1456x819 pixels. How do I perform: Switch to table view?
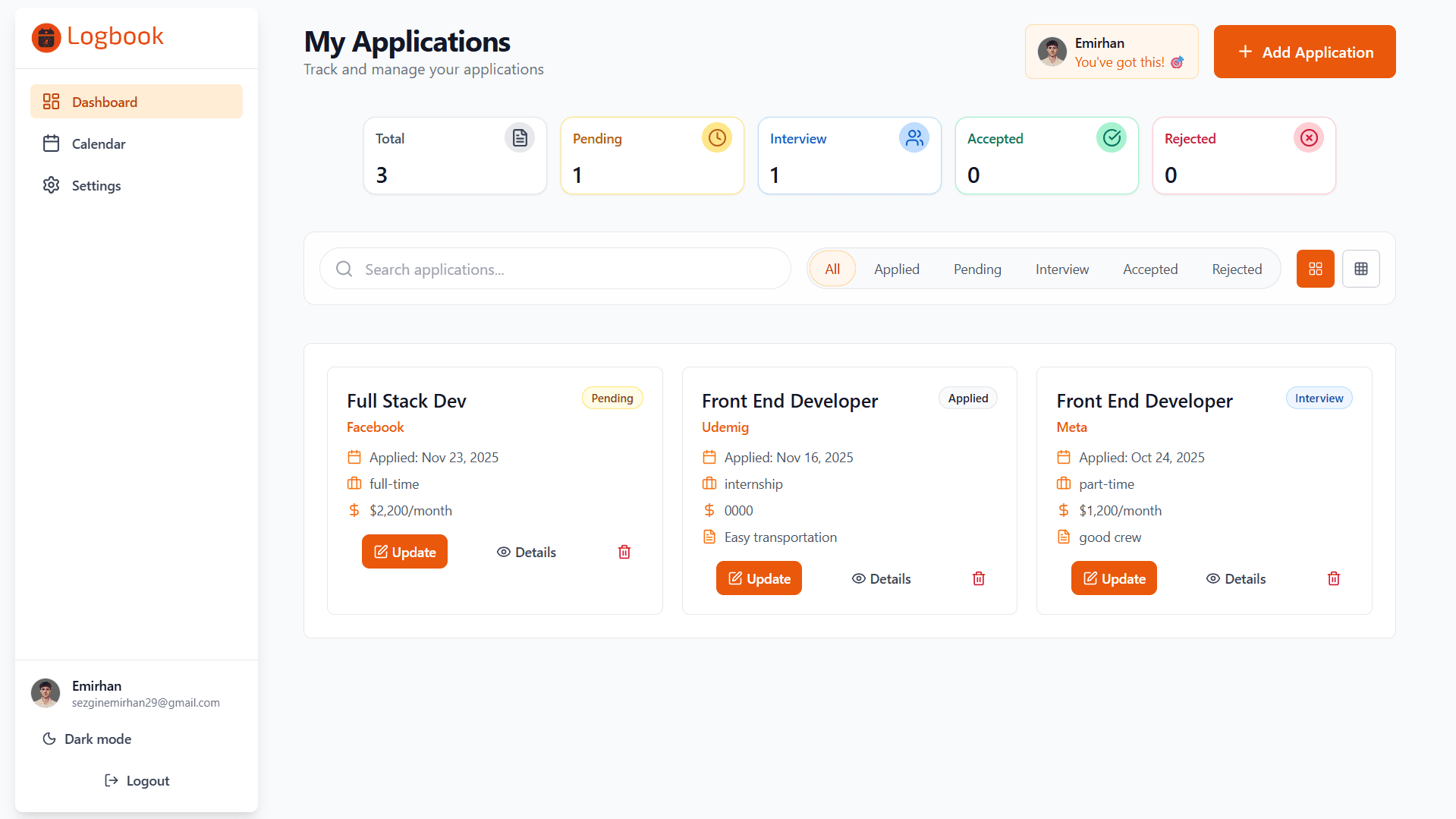[1361, 269]
